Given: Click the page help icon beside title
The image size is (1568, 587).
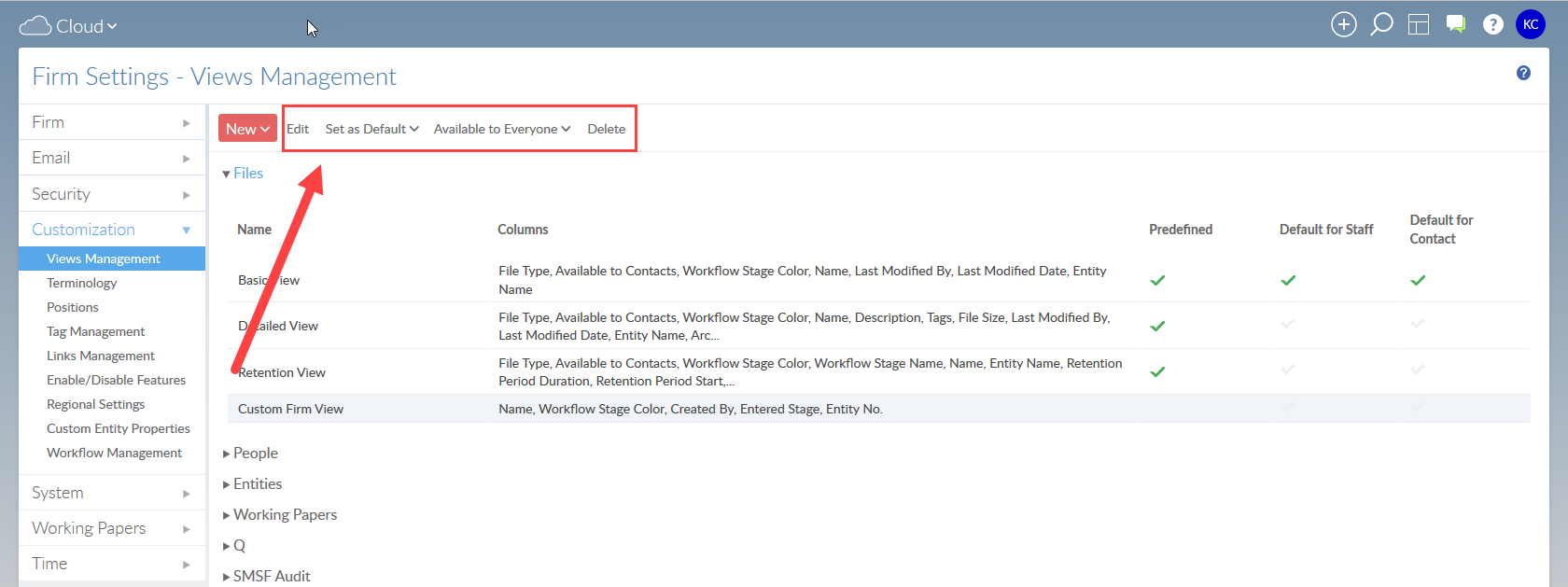Looking at the screenshot, I should tap(1523, 73).
